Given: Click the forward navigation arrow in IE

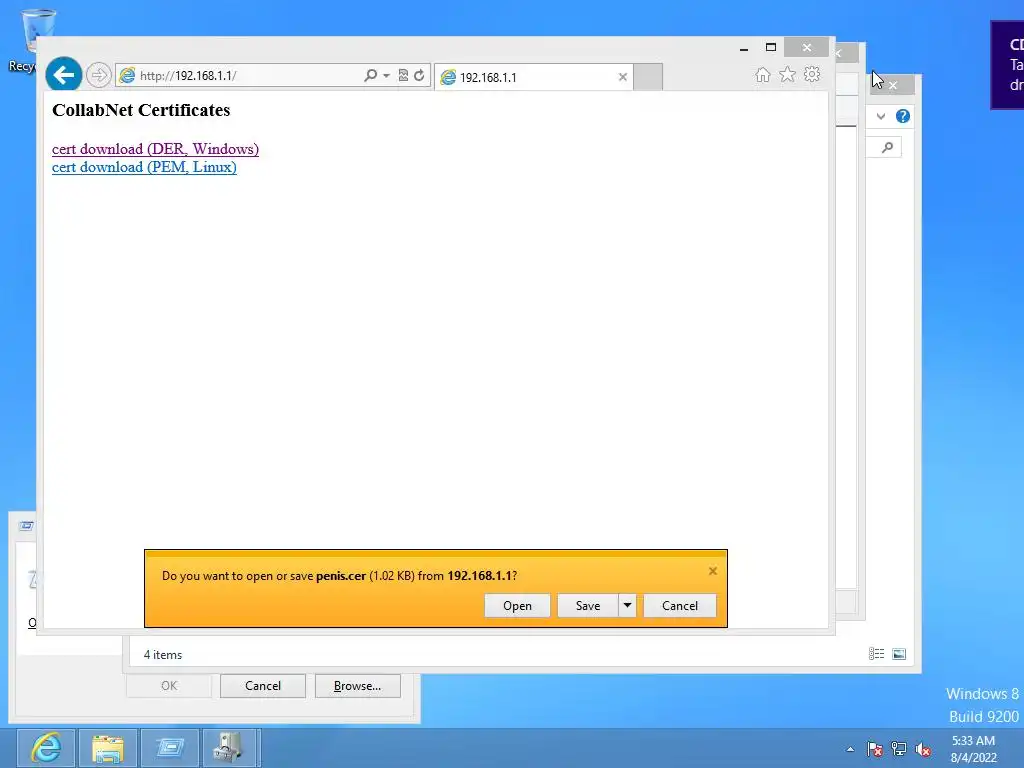Looking at the screenshot, I should (99, 75).
